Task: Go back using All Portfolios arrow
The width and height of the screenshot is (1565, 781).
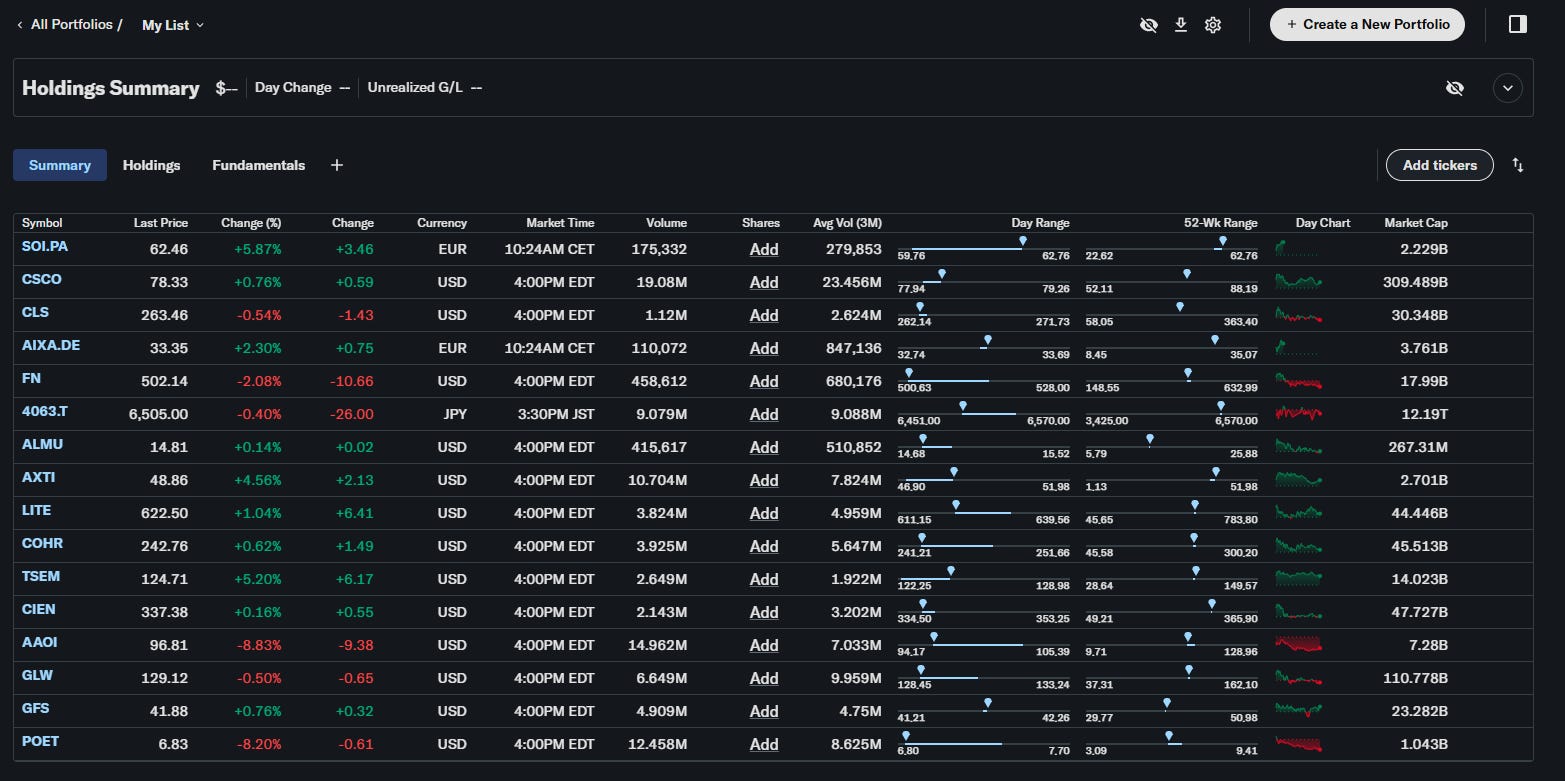Action: 20,24
